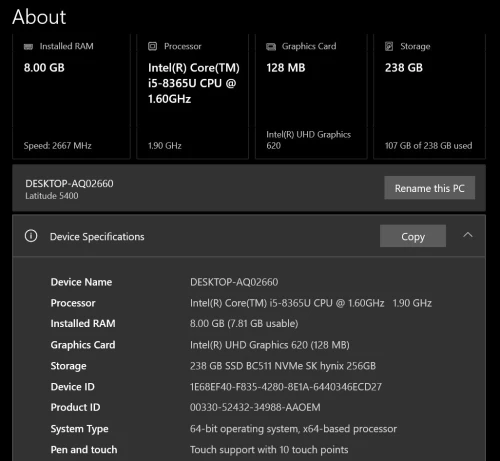Select the 128 MB graphics value

tap(286, 68)
